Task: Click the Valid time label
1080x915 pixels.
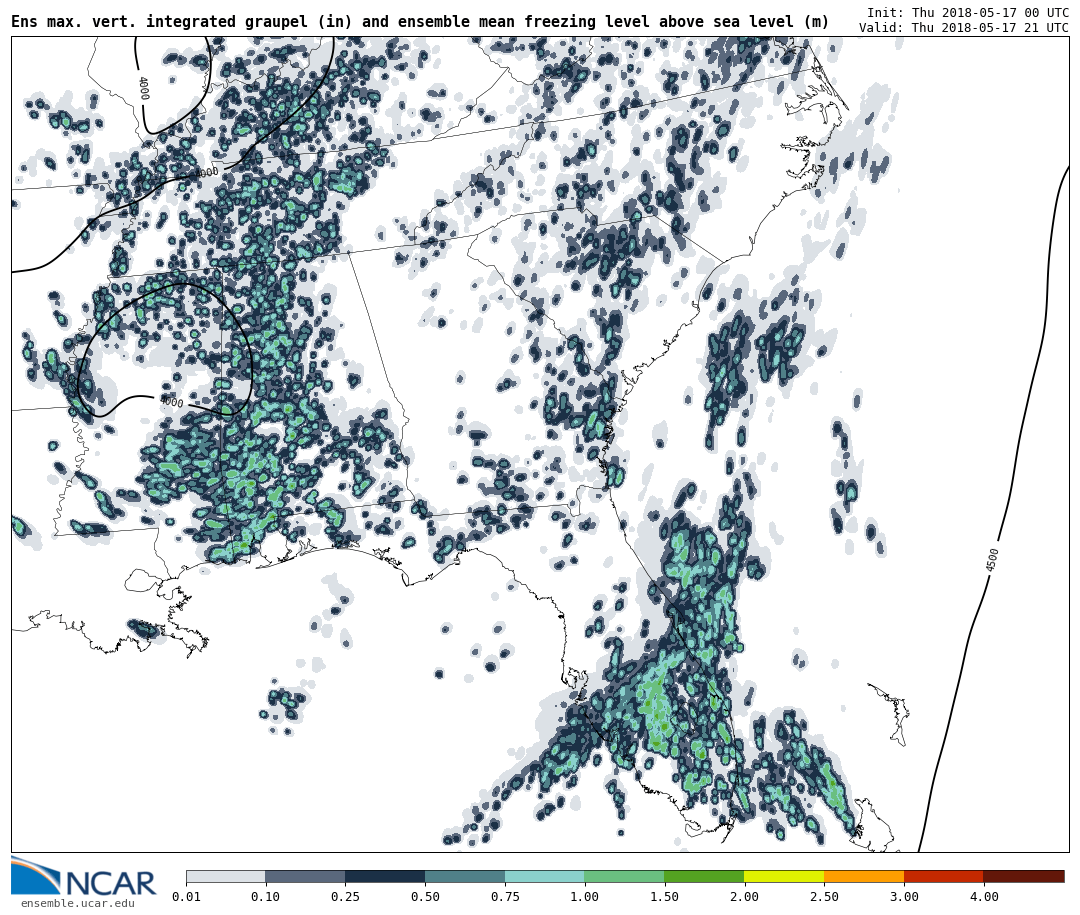Action: [x=964, y=28]
